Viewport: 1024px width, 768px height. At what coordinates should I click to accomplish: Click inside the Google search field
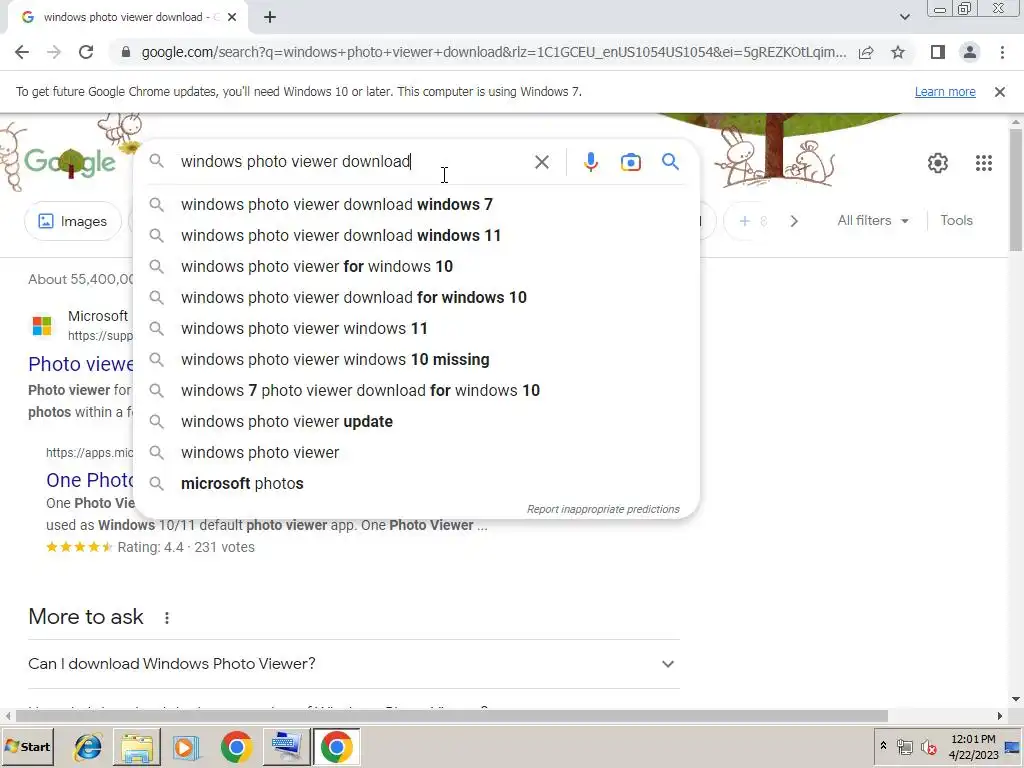[x=353, y=161]
